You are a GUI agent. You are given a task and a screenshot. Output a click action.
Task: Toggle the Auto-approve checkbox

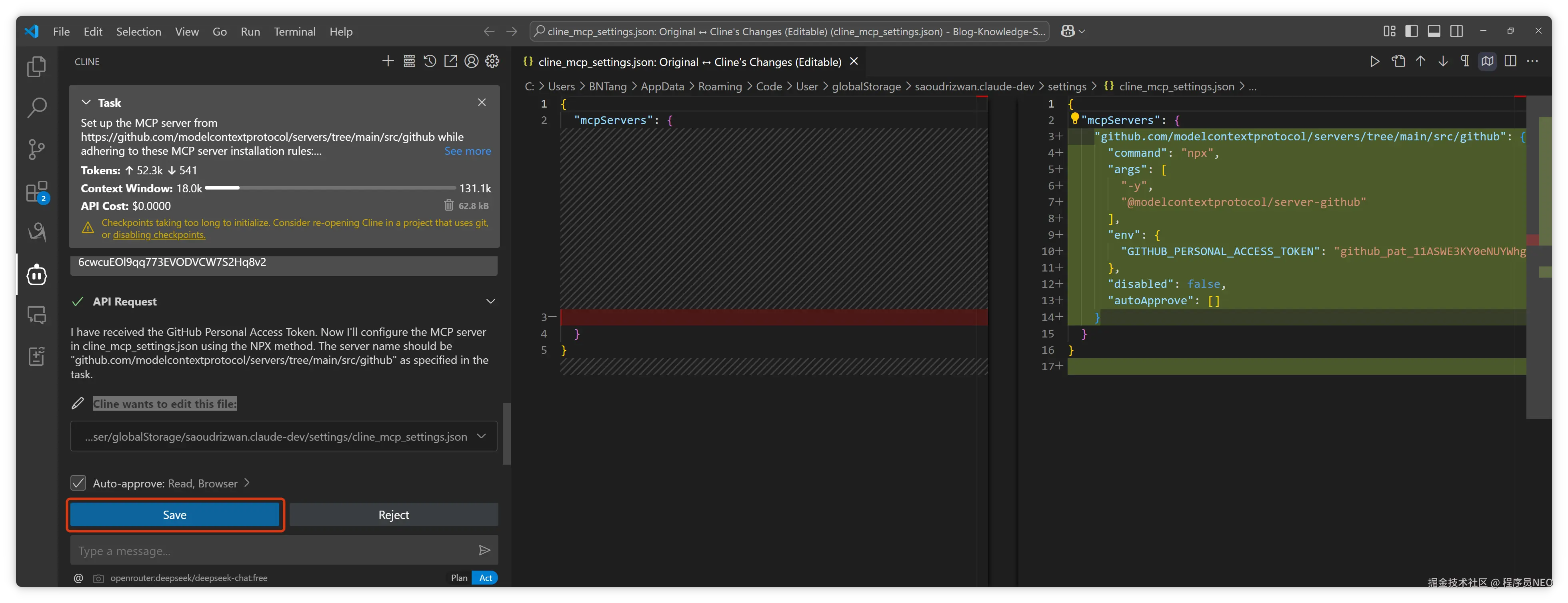78,483
